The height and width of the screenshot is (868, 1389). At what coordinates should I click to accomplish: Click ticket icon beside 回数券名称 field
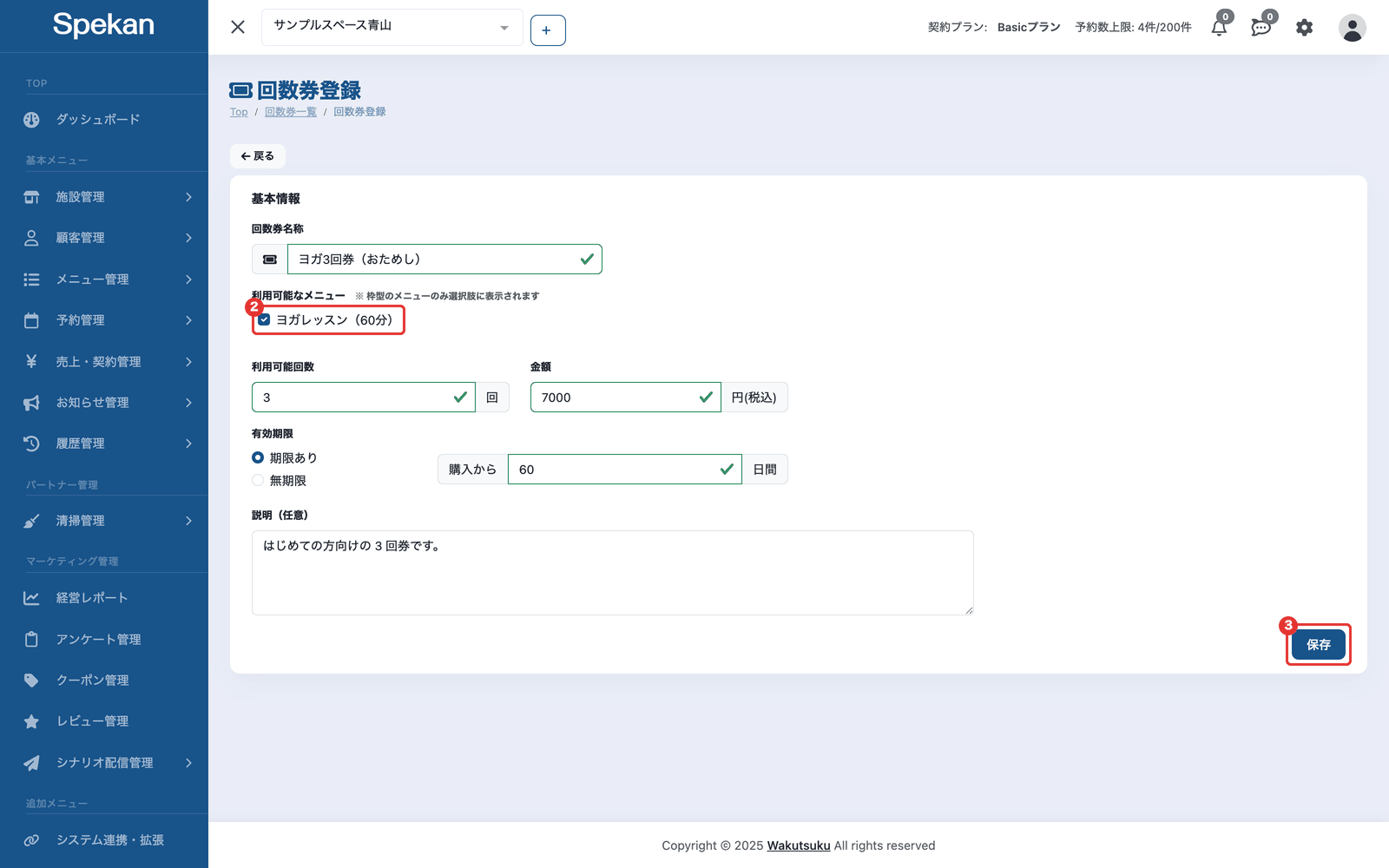tap(270, 259)
